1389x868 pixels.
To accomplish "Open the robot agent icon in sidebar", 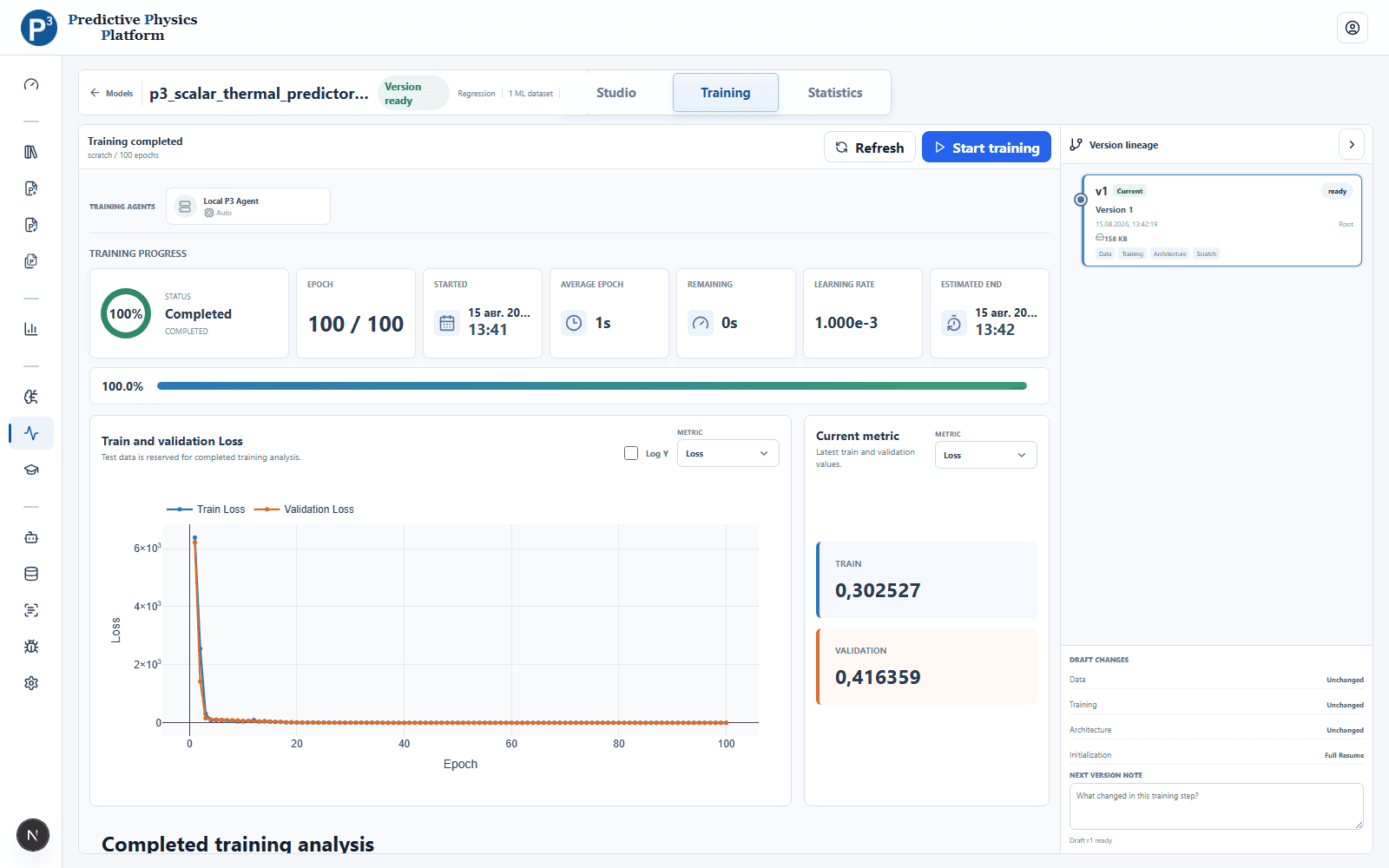I will pos(31,537).
